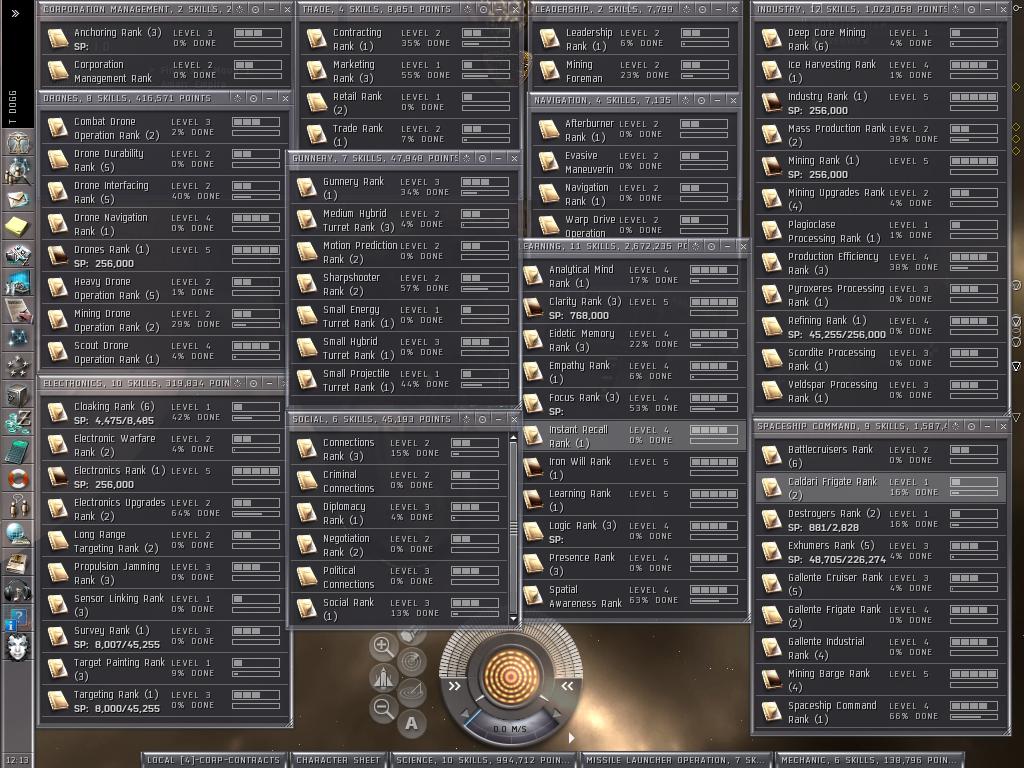Click the coins with Z icon in sidebar

coord(18,422)
